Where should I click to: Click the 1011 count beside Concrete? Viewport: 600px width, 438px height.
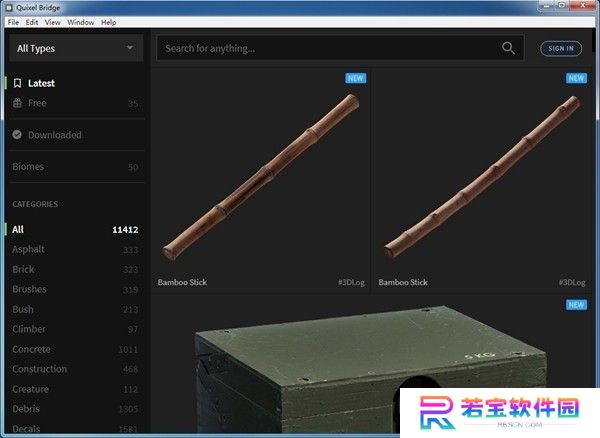click(x=128, y=350)
